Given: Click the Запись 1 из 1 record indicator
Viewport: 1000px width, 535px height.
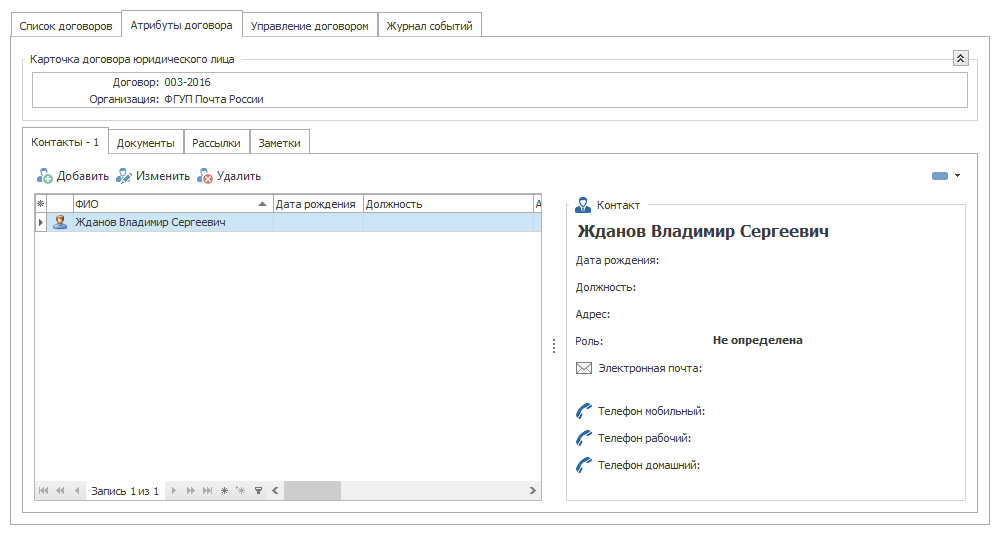Looking at the screenshot, I should [125, 491].
